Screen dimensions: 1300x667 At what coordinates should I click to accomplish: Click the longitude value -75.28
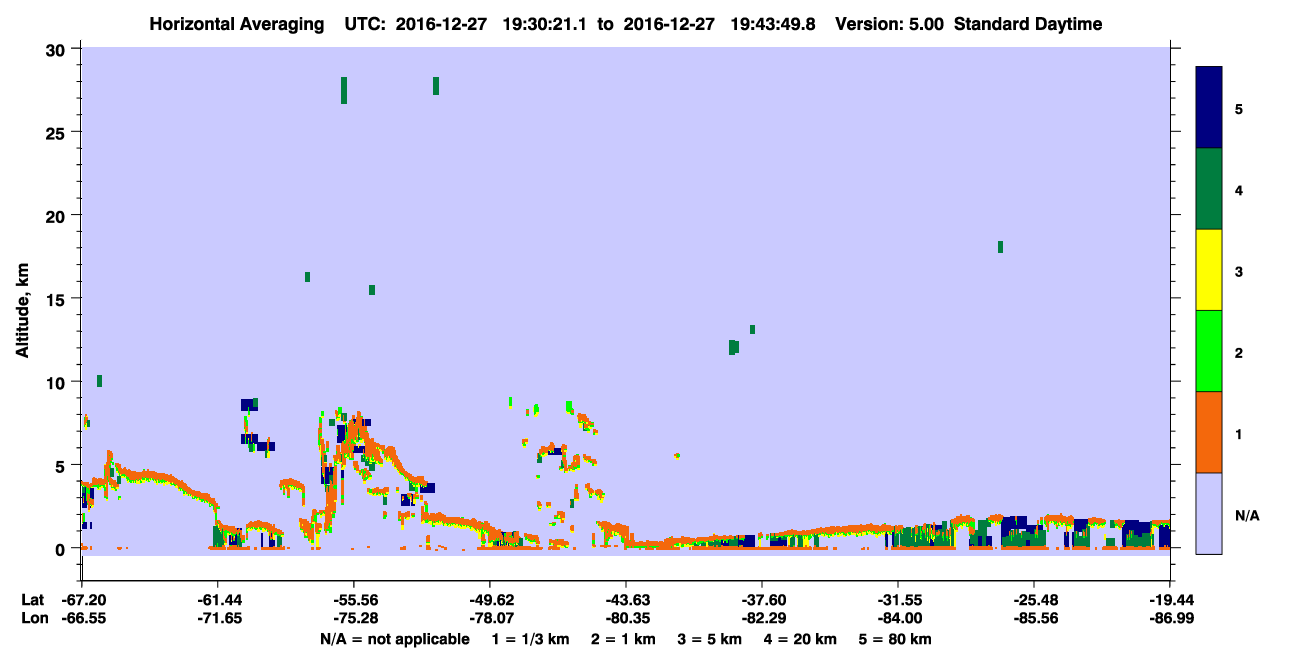click(x=354, y=619)
